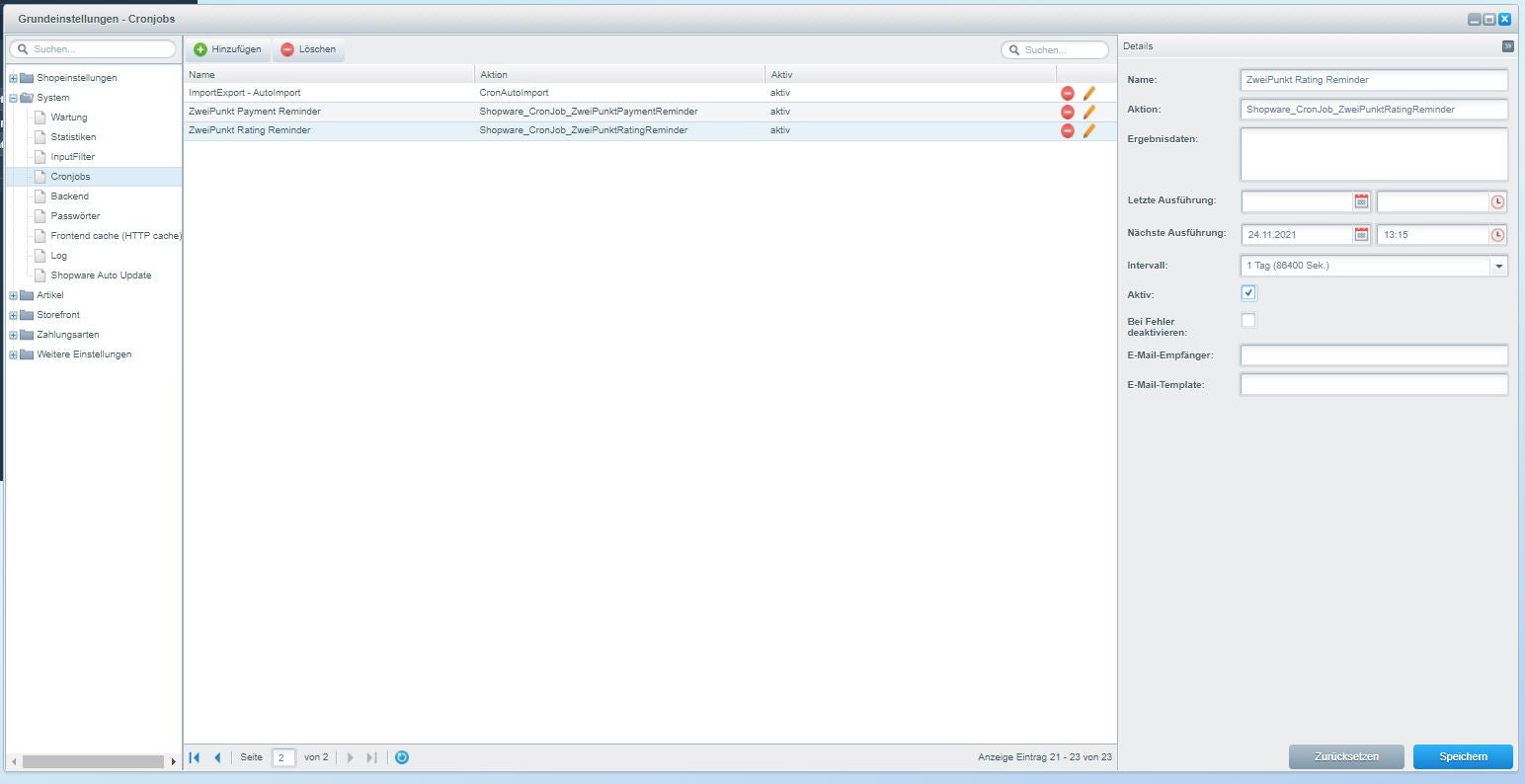
Task: Edit the ImportExport - AutoImport cronjob
Action: point(1089,93)
